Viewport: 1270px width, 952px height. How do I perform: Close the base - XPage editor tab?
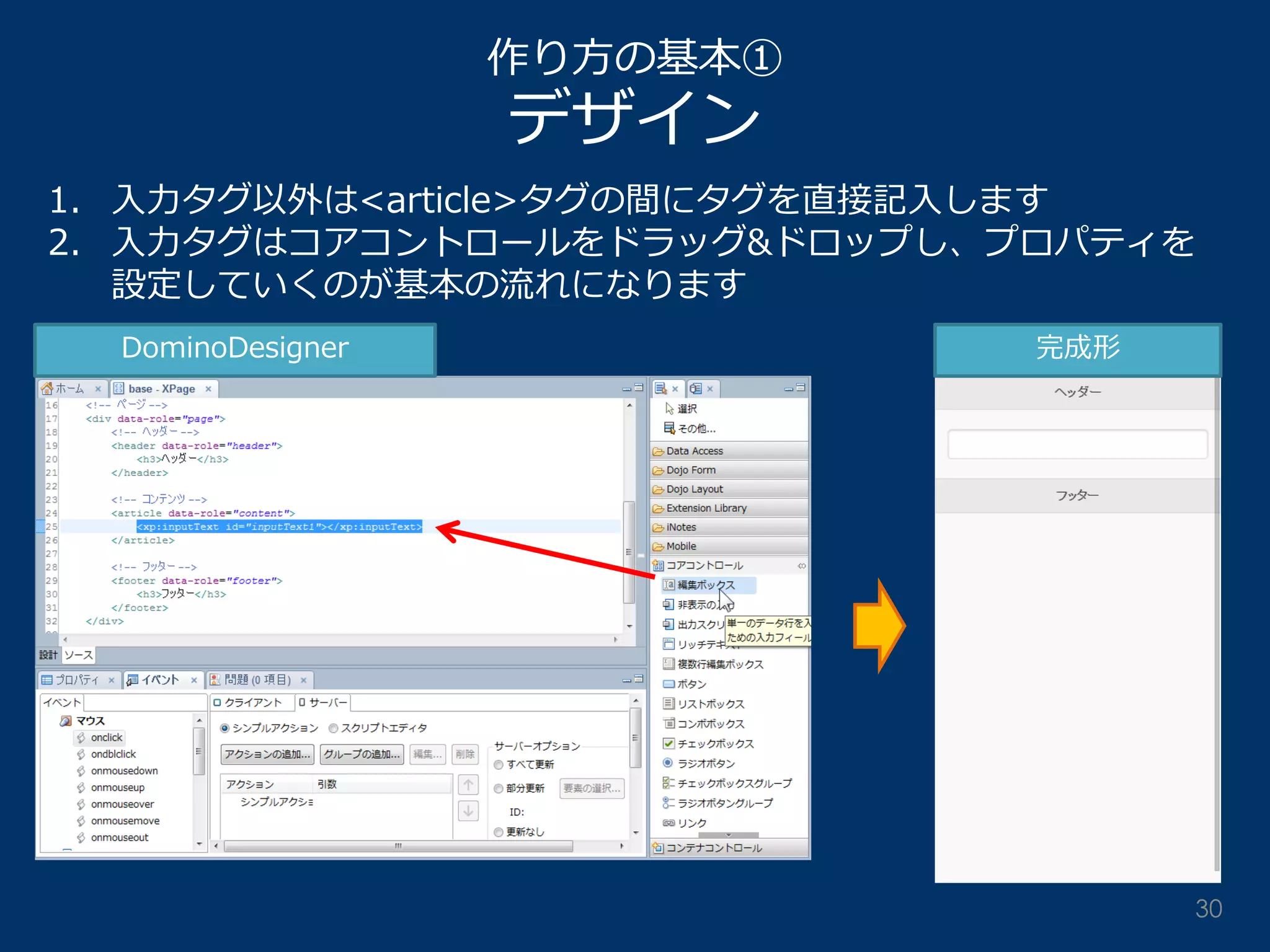coord(208,389)
